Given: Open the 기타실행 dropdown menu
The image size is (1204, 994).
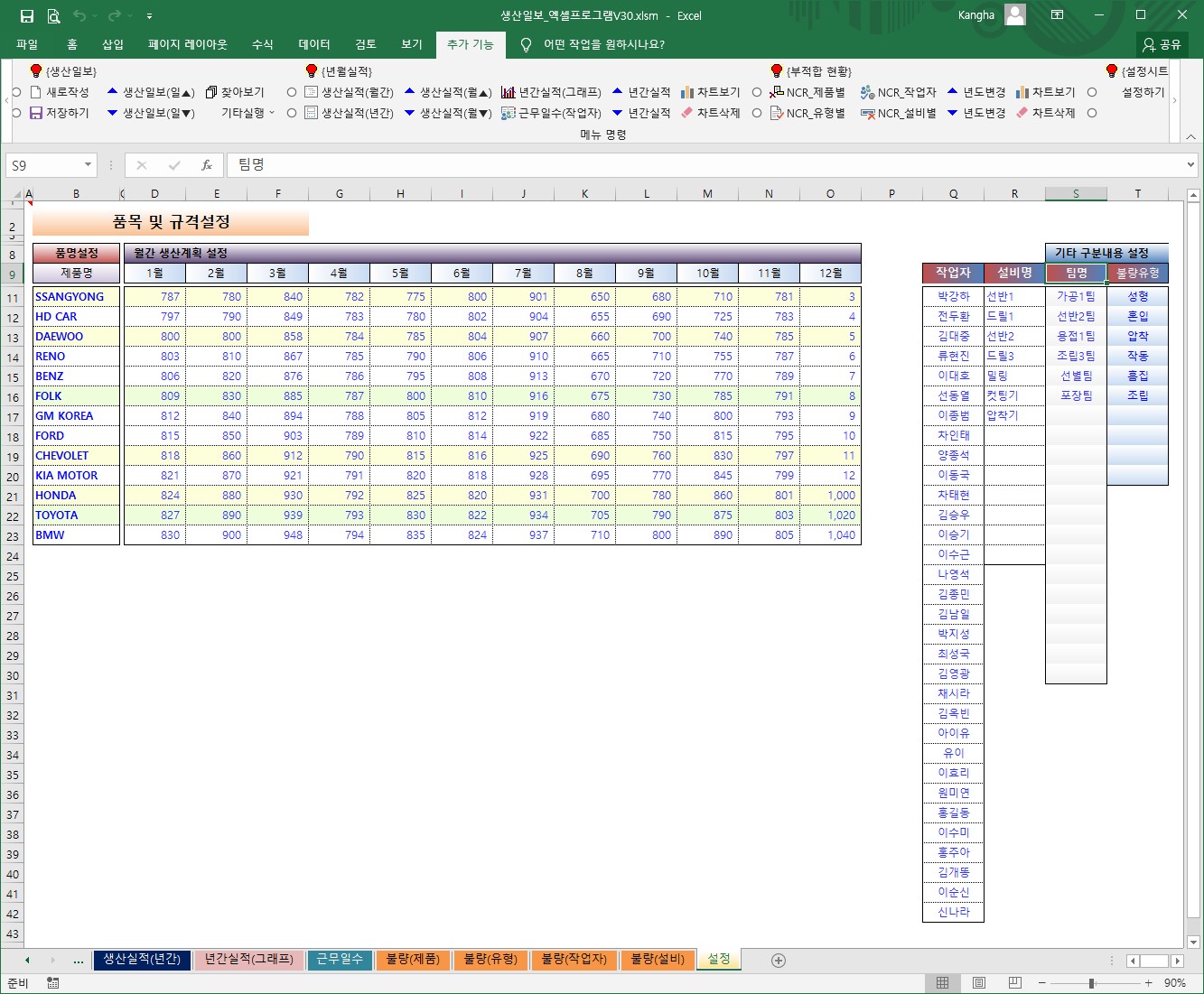Looking at the screenshot, I should click(x=247, y=113).
